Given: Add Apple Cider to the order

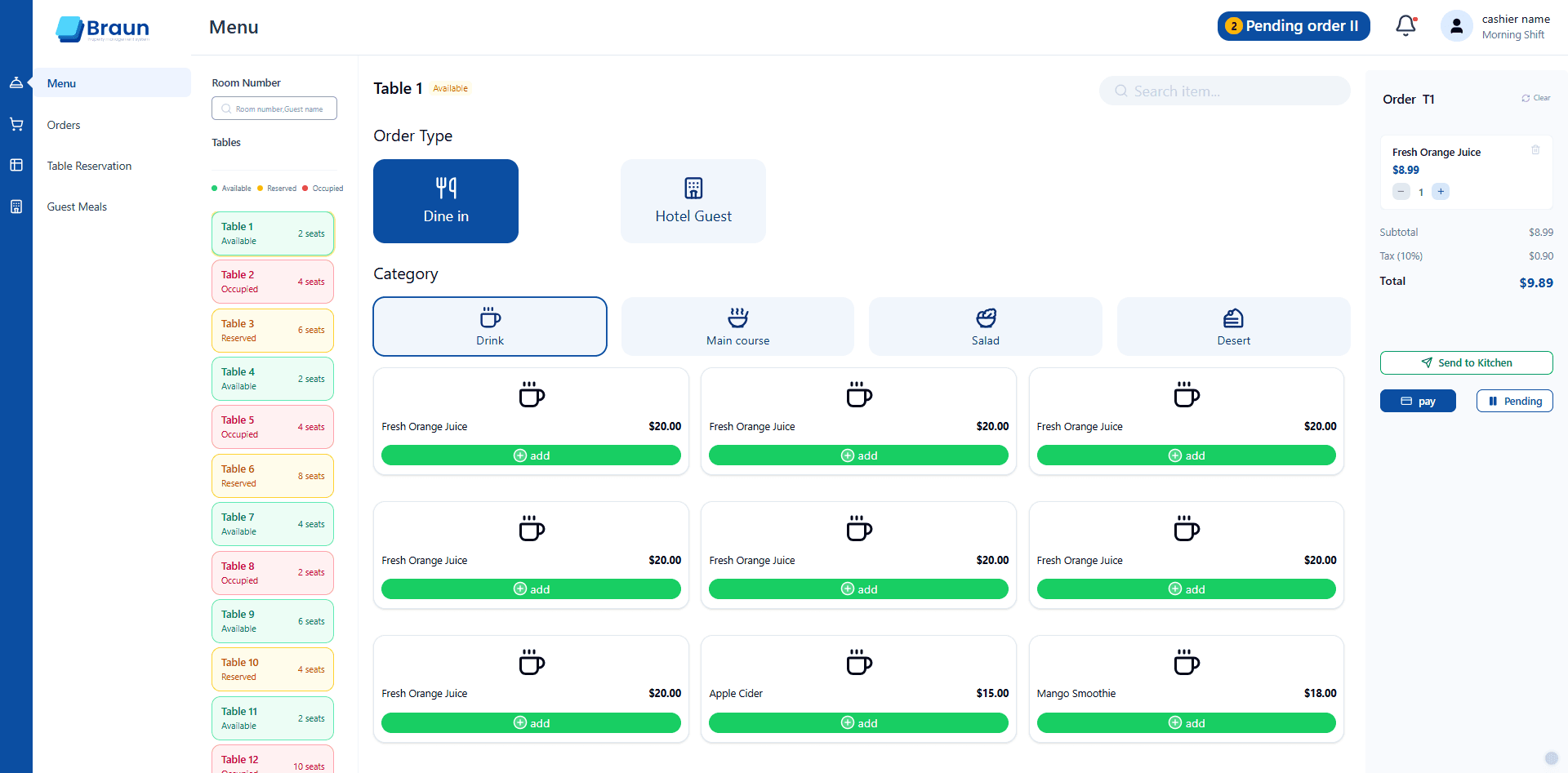Looking at the screenshot, I should point(858,722).
